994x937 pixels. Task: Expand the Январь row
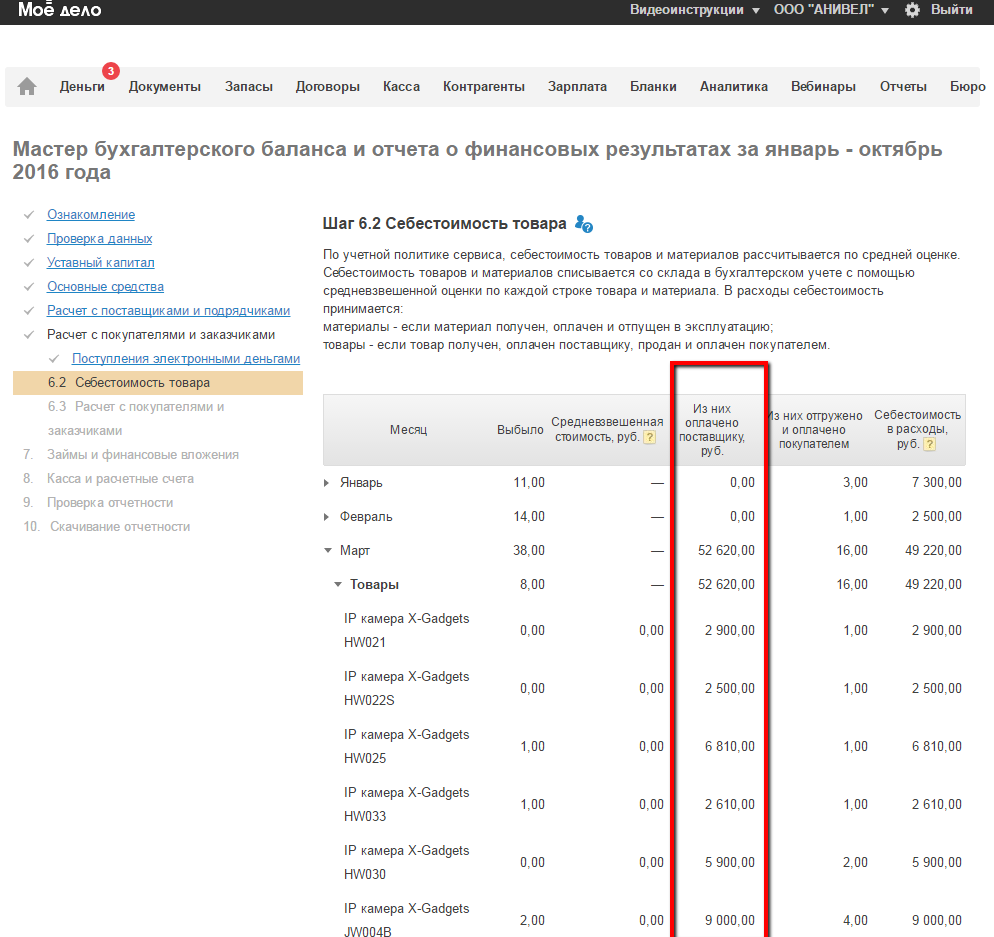(x=327, y=483)
